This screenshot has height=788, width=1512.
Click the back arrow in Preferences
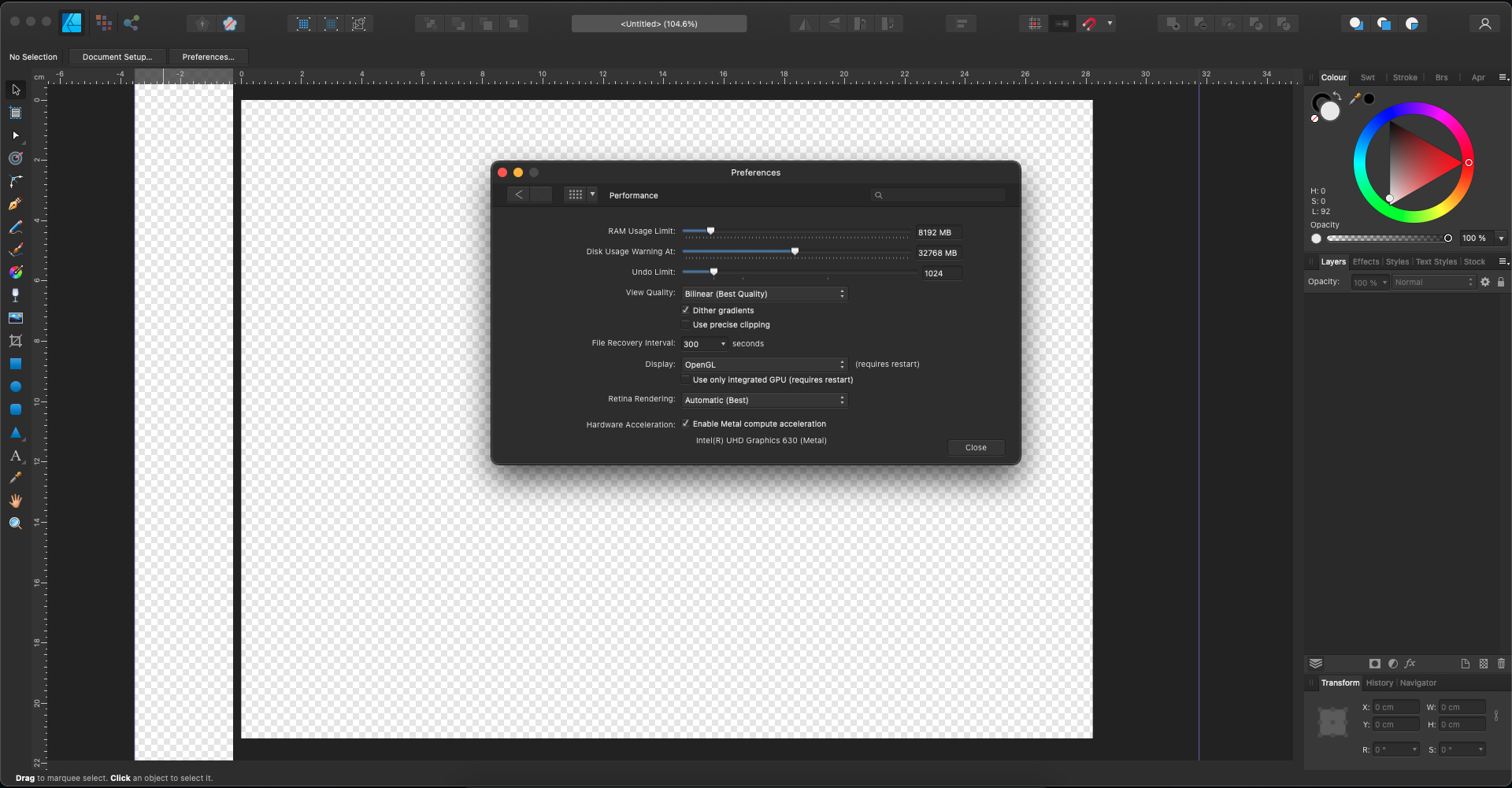click(x=519, y=194)
